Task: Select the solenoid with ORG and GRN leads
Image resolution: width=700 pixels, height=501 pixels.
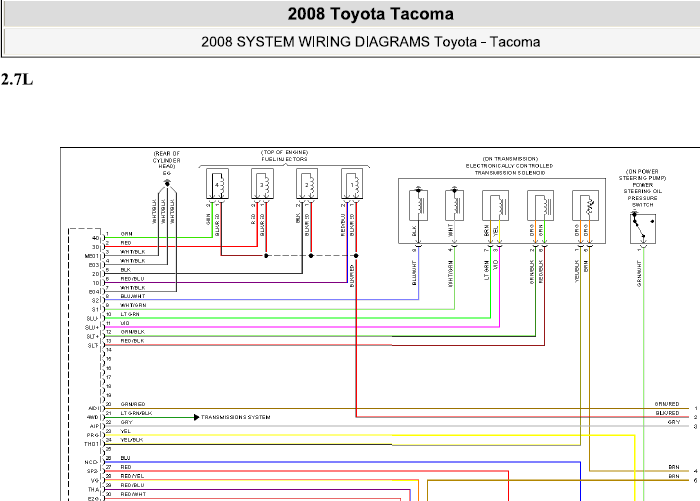Action: pos(541,205)
